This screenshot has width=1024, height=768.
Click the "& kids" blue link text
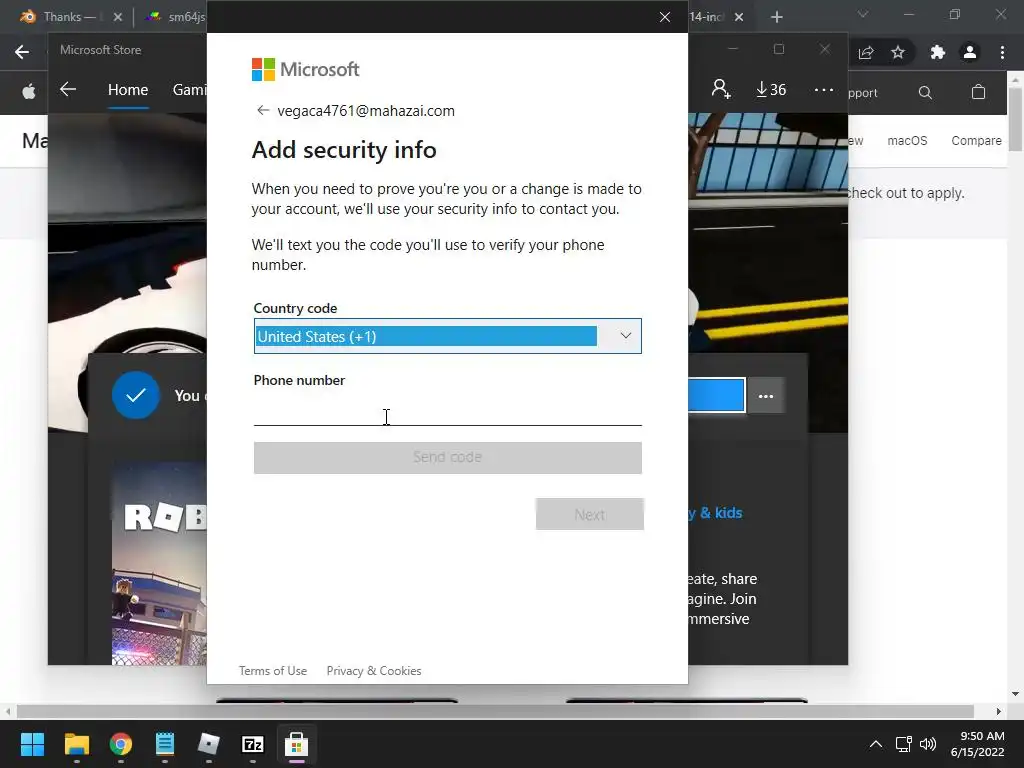point(721,513)
